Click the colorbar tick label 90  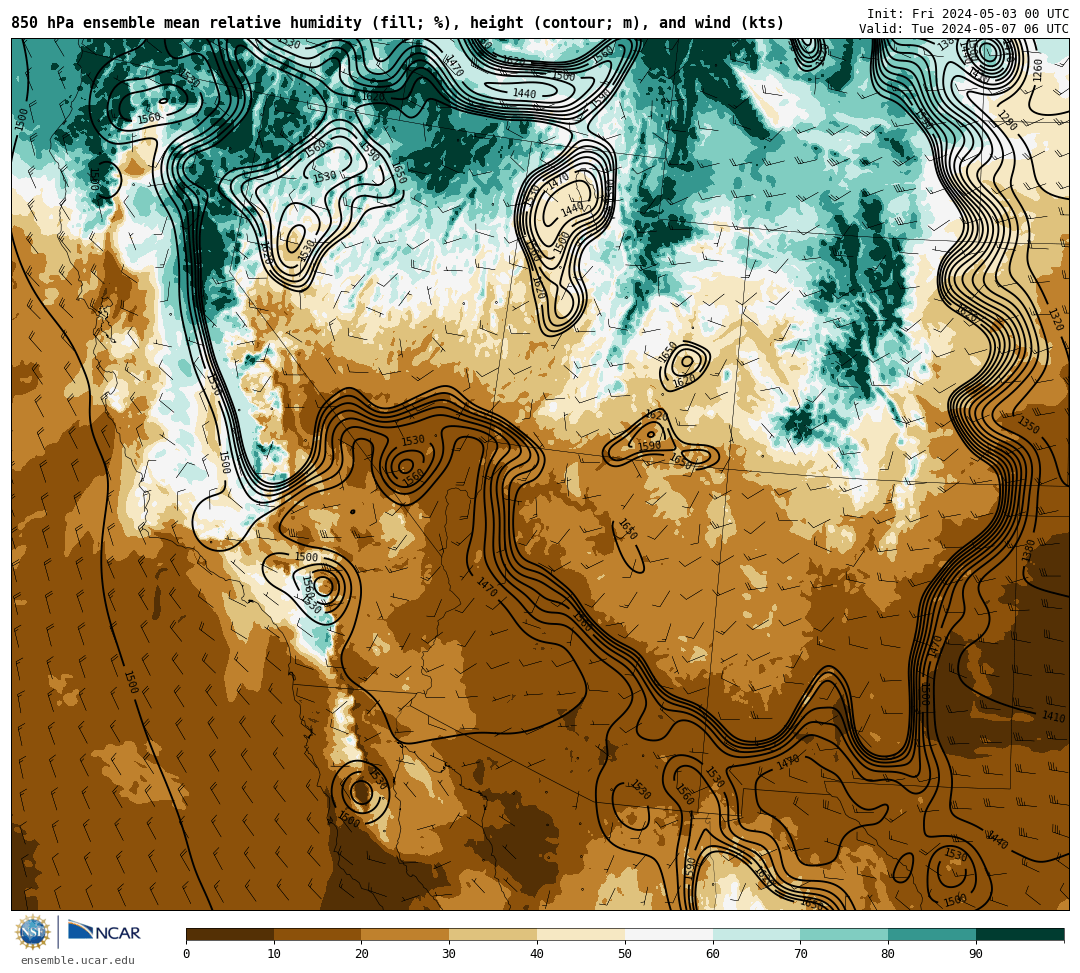point(976,954)
